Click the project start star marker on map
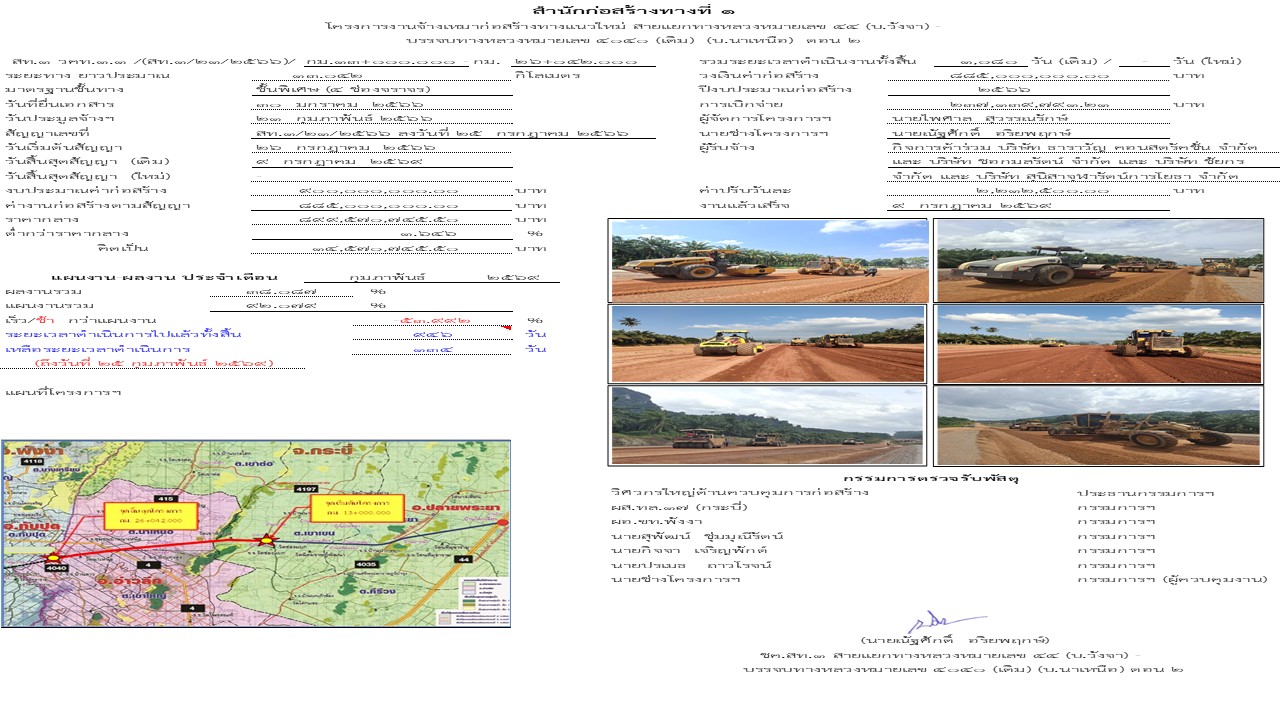Screen dimensions: 1280x720 266,541
